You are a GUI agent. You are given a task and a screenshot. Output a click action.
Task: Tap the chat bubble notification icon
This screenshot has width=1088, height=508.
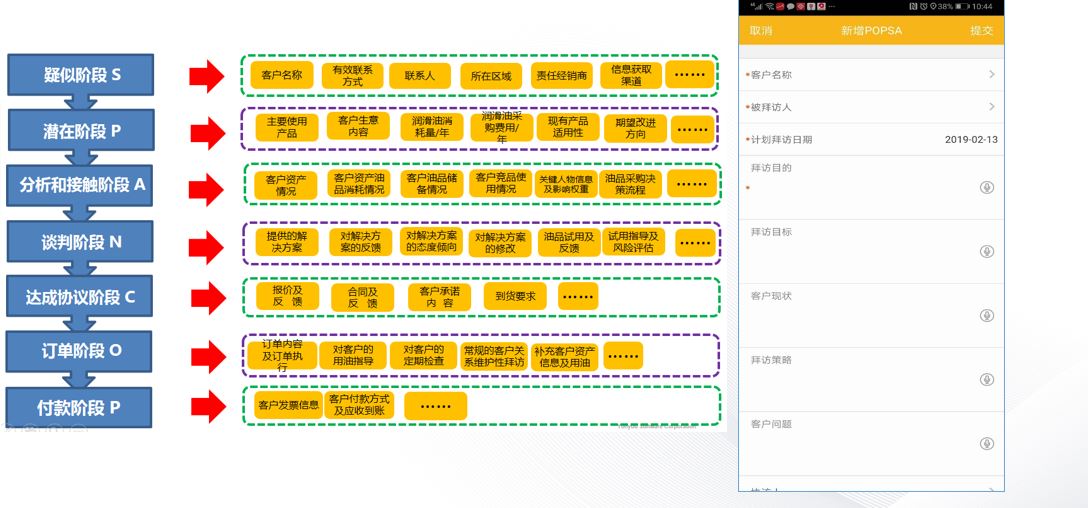(x=790, y=6)
